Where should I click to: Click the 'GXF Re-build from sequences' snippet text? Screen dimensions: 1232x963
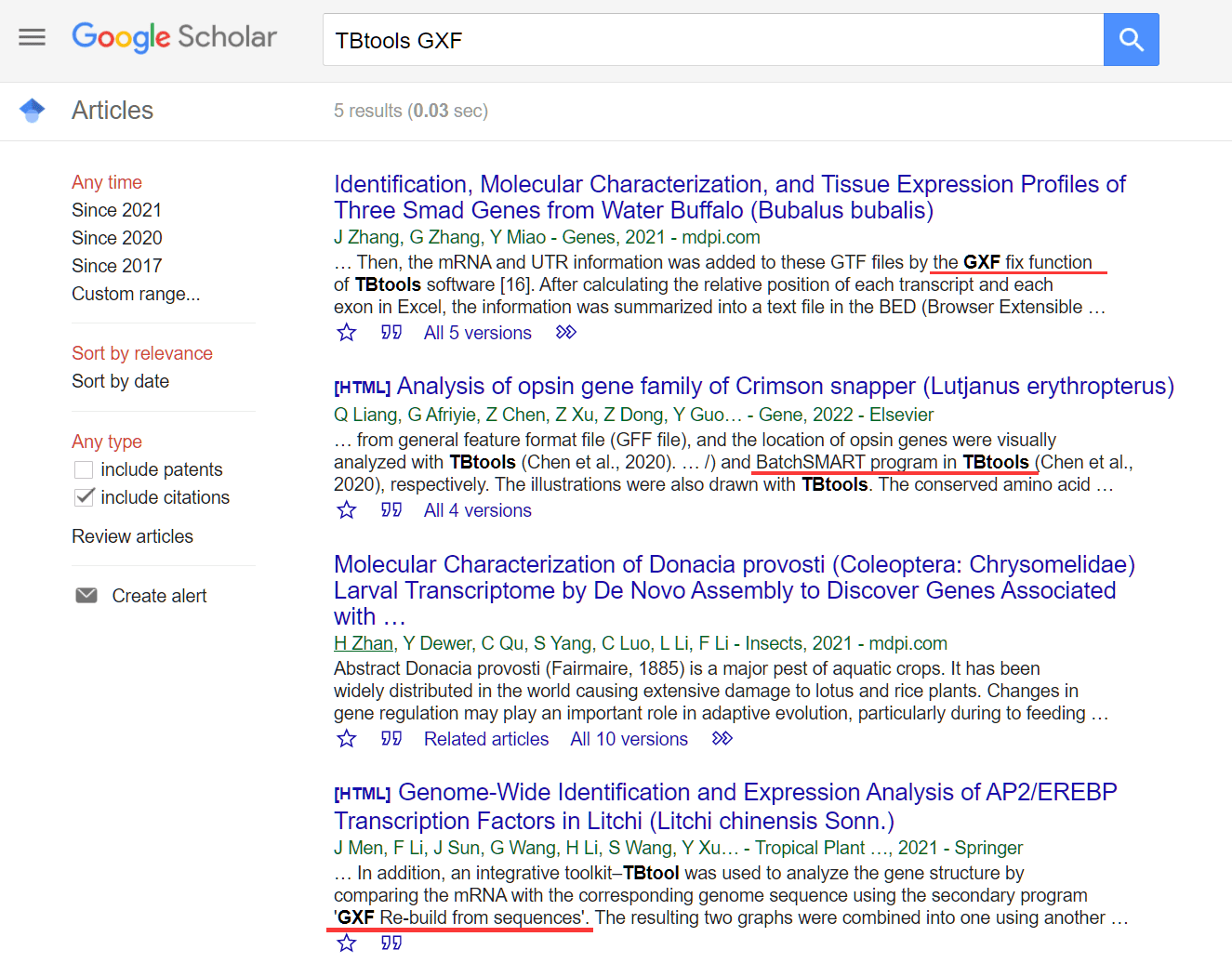pos(460,917)
